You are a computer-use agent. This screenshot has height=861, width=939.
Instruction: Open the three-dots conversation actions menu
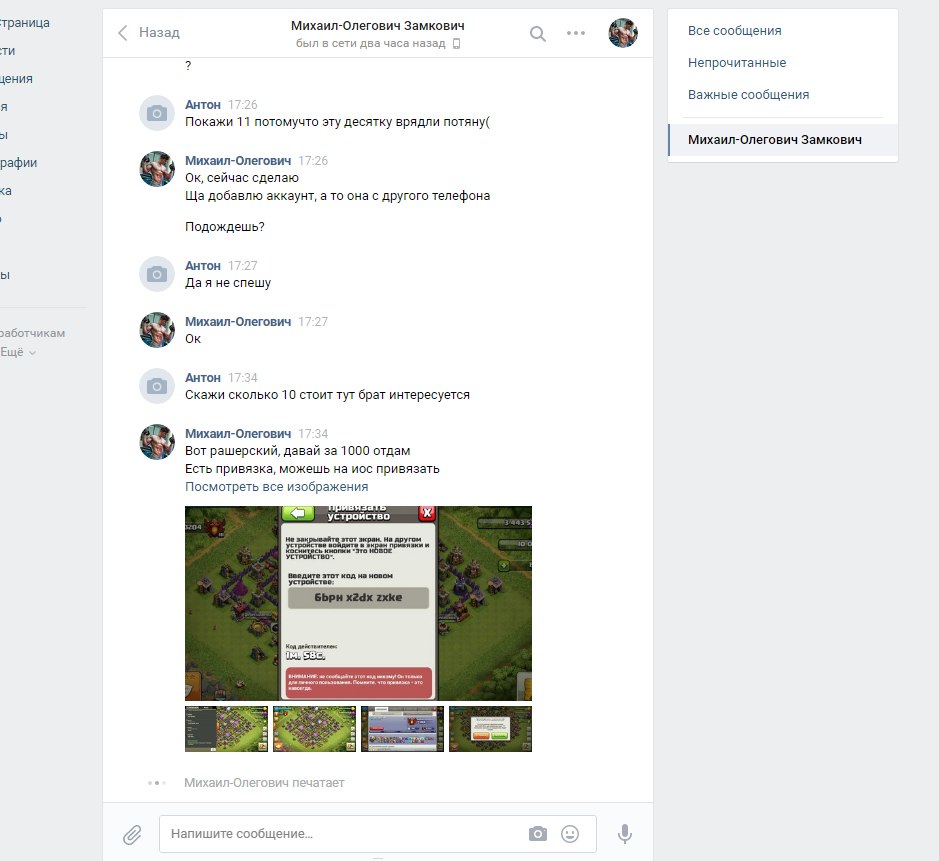coord(575,33)
